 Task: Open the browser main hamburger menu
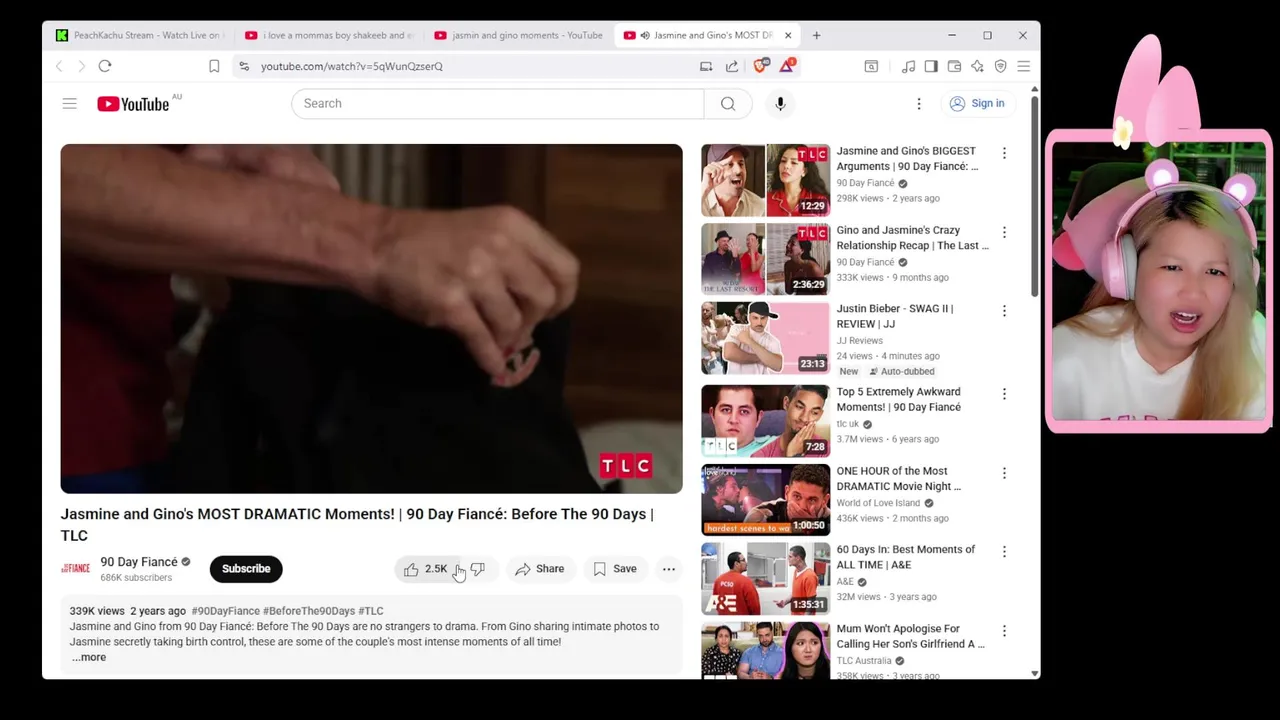[x=1023, y=66]
